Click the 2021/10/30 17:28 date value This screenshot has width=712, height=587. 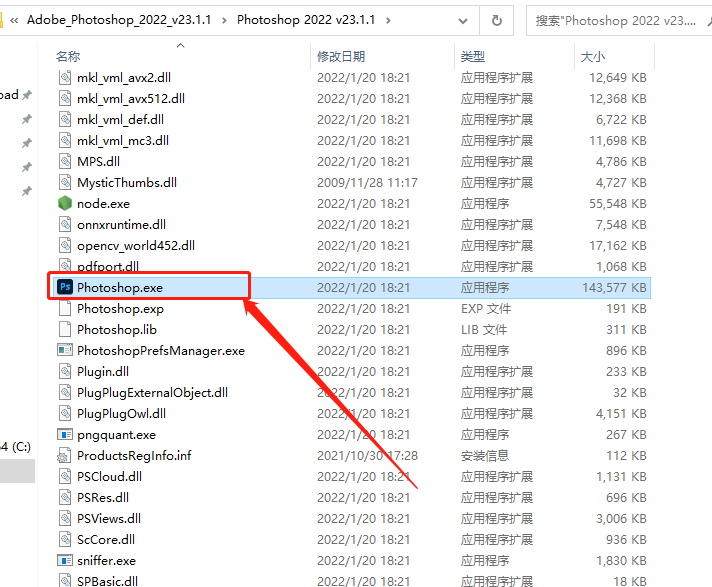tap(367, 455)
